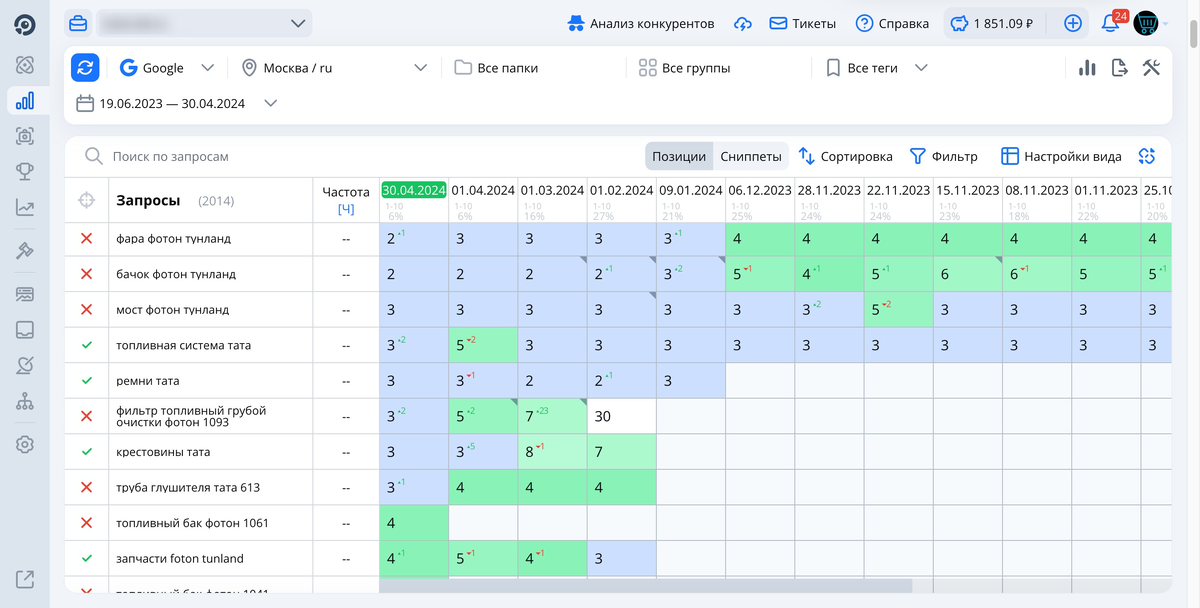The width and height of the screenshot is (1200, 608).
Task: Click the briefcase project icon
Action: point(78,23)
